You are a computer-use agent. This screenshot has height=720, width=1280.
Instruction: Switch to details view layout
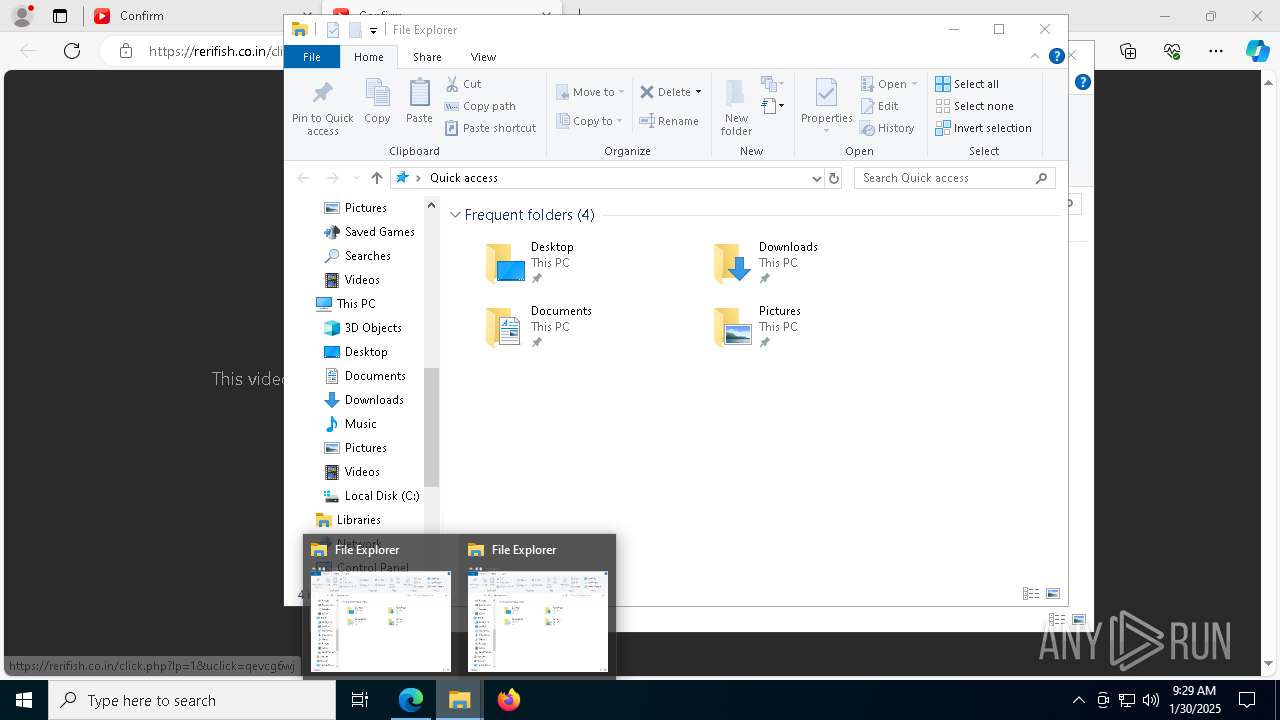click(x=1031, y=594)
